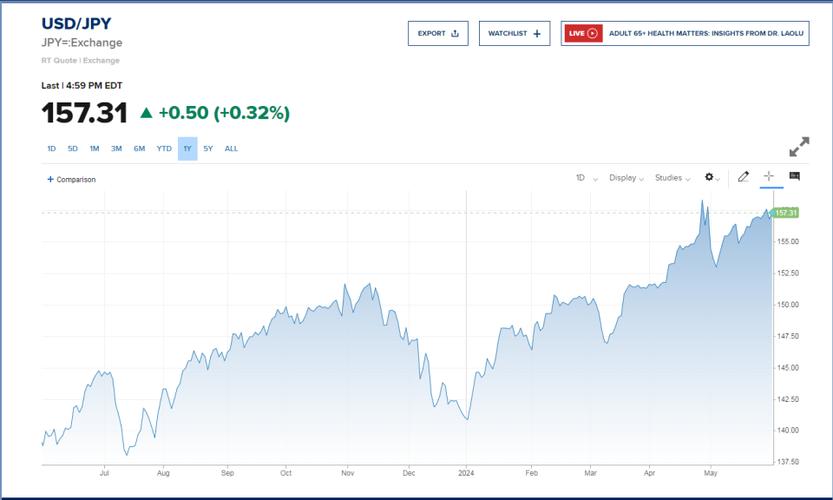Open the 1D interval dropdown
833x500 pixels.
pos(585,178)
